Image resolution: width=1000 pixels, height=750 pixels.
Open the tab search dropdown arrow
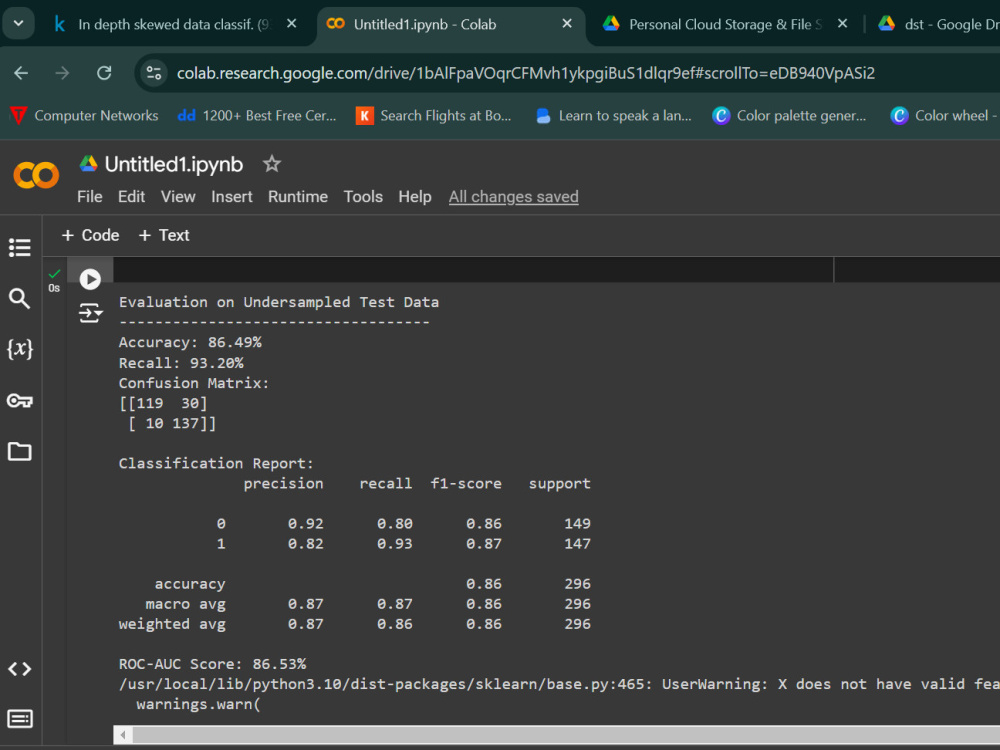click(x=18, y=24)
